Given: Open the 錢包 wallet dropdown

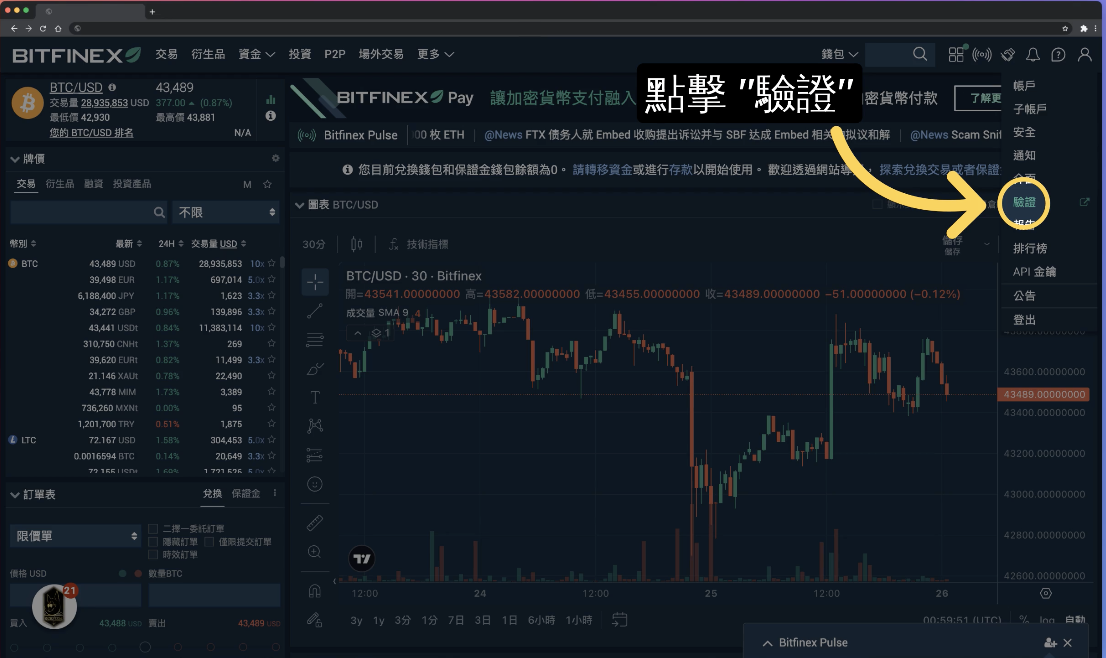Looking at the screenshot, I should (839, 54).
